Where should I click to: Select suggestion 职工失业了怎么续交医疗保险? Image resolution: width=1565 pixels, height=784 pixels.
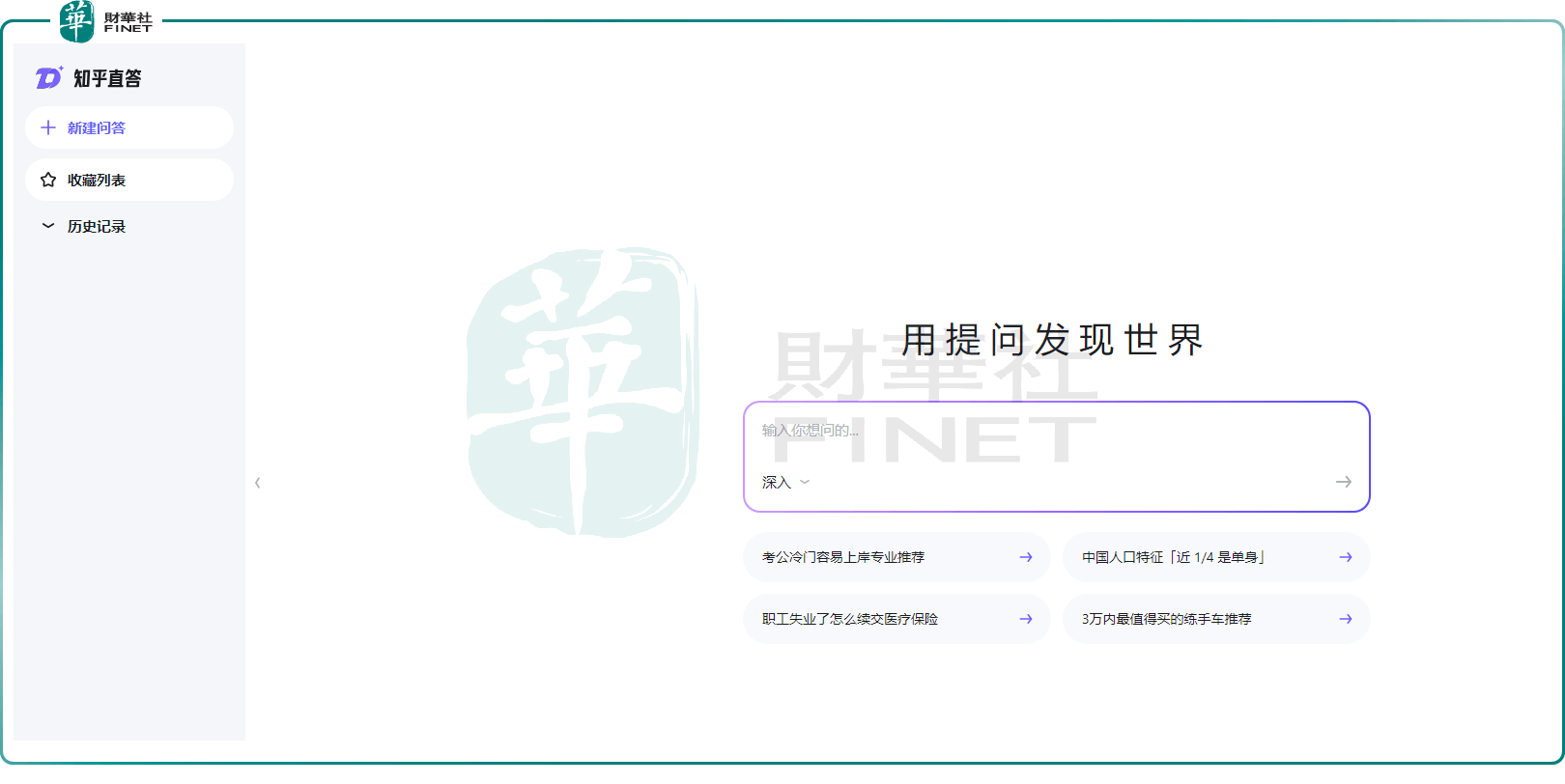pyautogui.click(x=896, y=619)
